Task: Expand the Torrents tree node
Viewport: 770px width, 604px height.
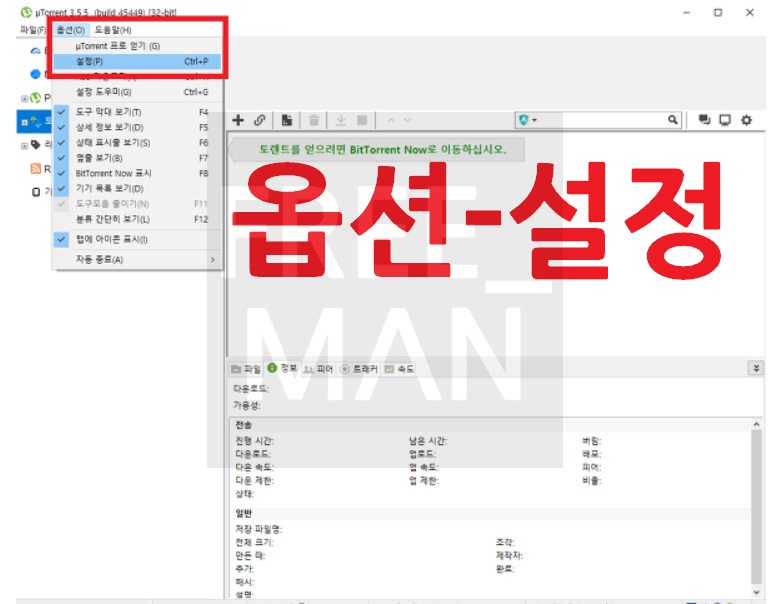Action: tap(24, 122)
